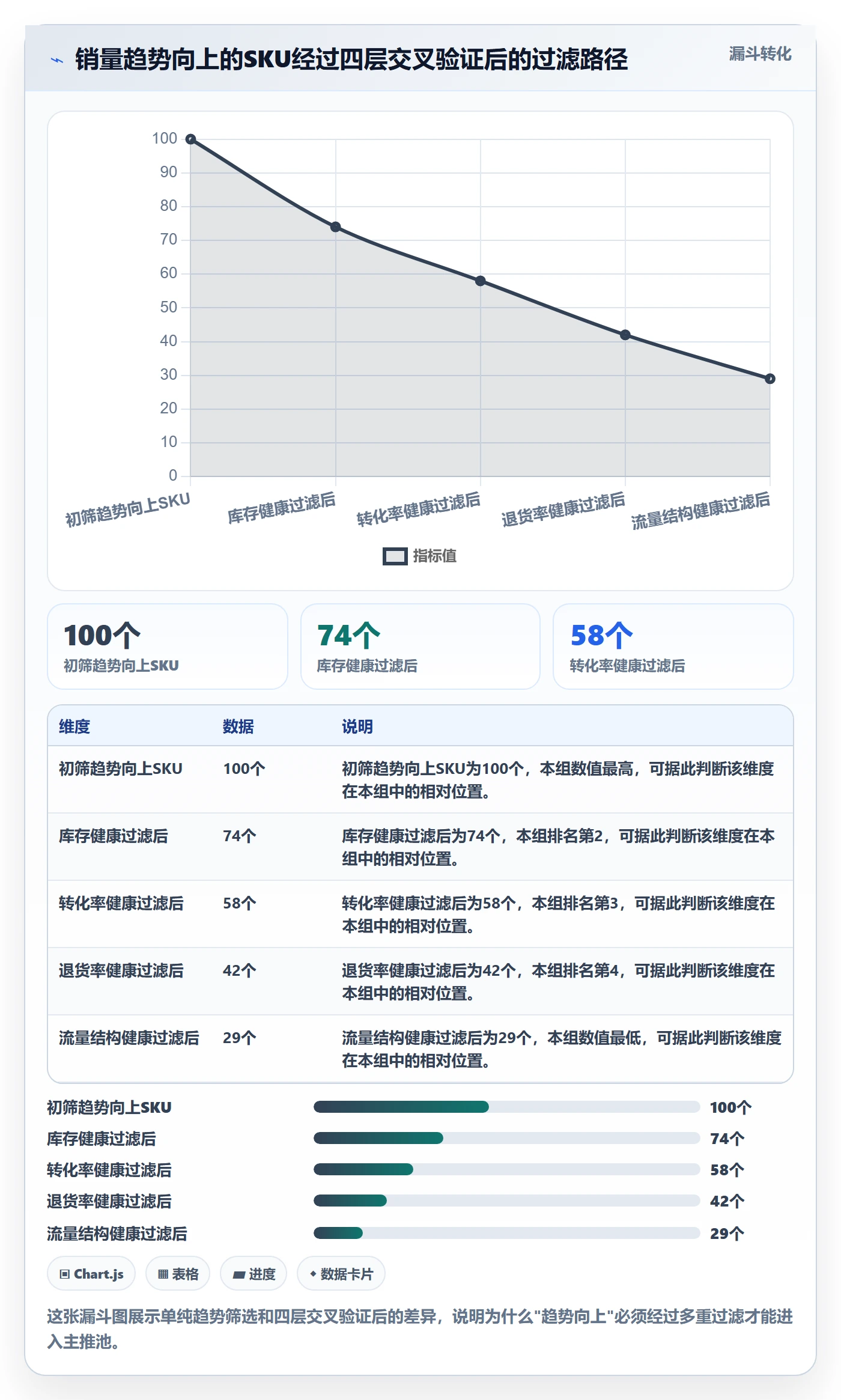The image size is (841, 1400).
Task: Select the chart point at value 100
Action: [x=190, y=139]
